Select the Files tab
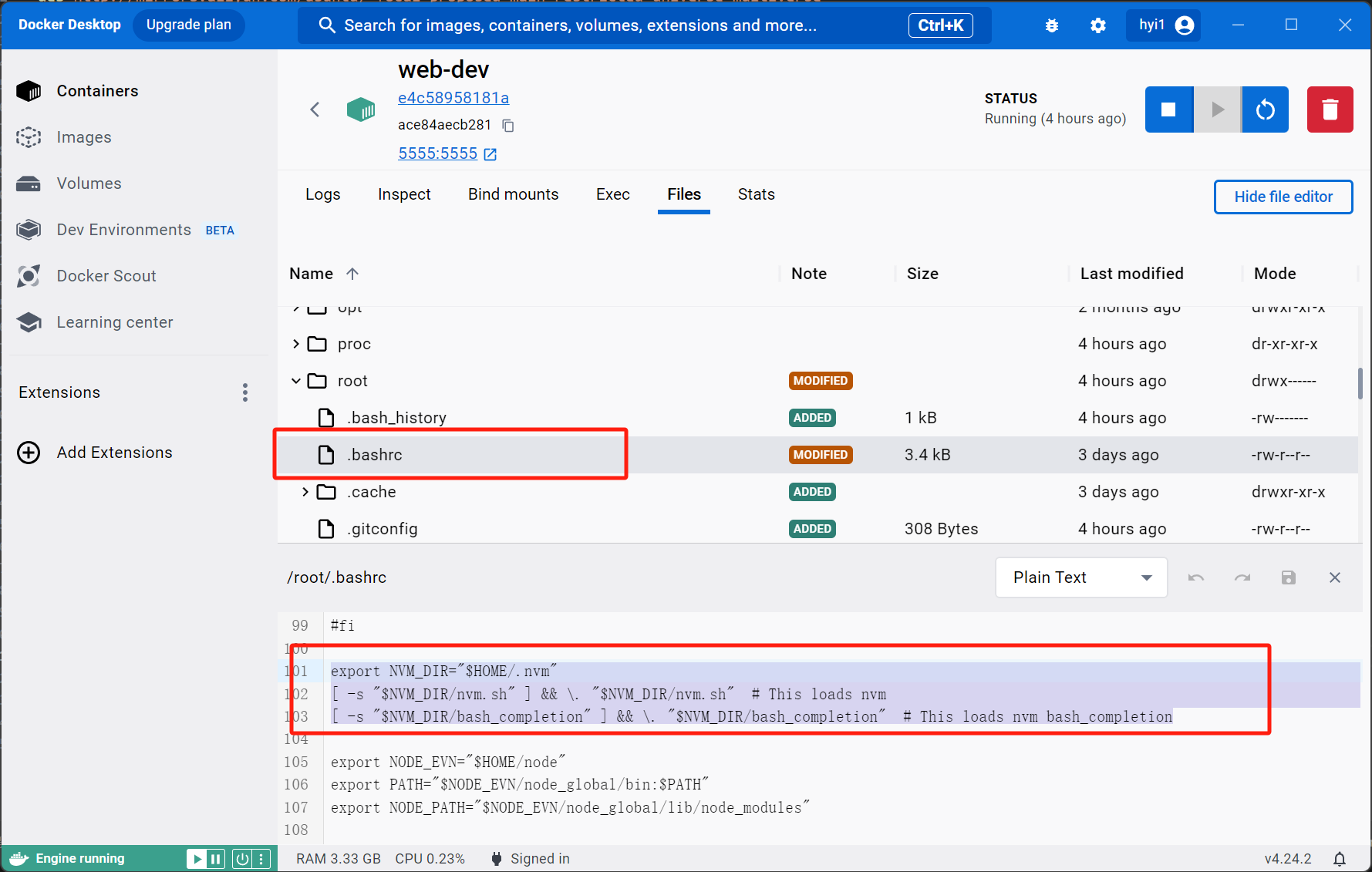The height and width of the screenshot is (872, 1372). click(x=684, y=194)
